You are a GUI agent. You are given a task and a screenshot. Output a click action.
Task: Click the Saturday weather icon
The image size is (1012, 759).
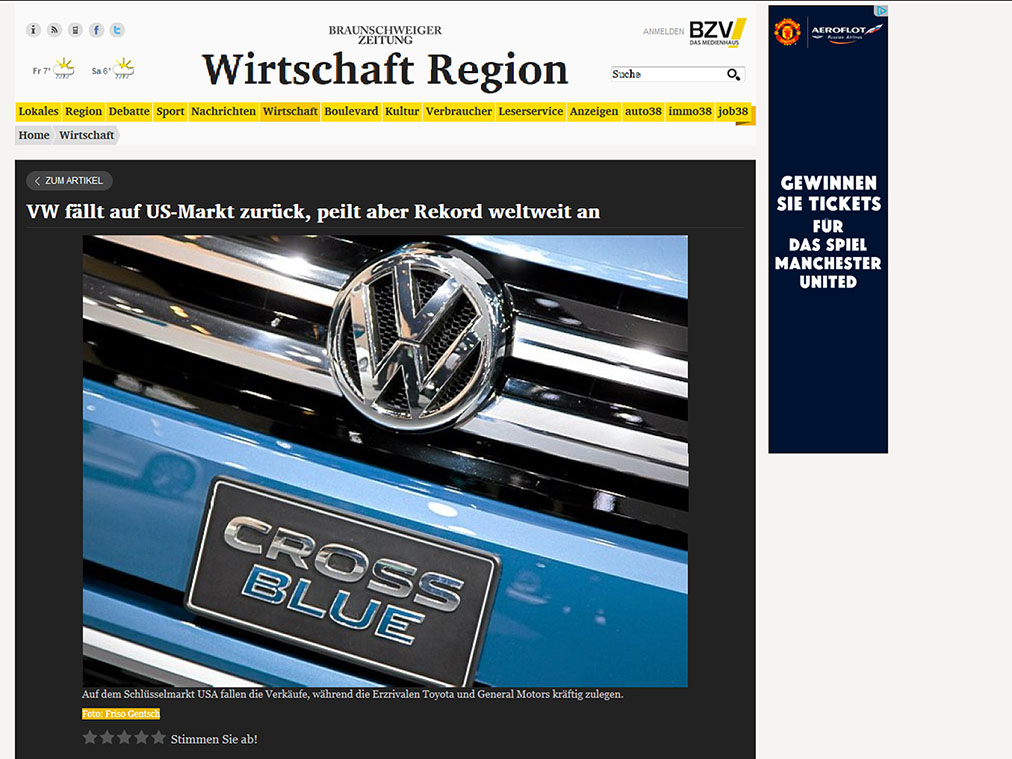point(123,68)
